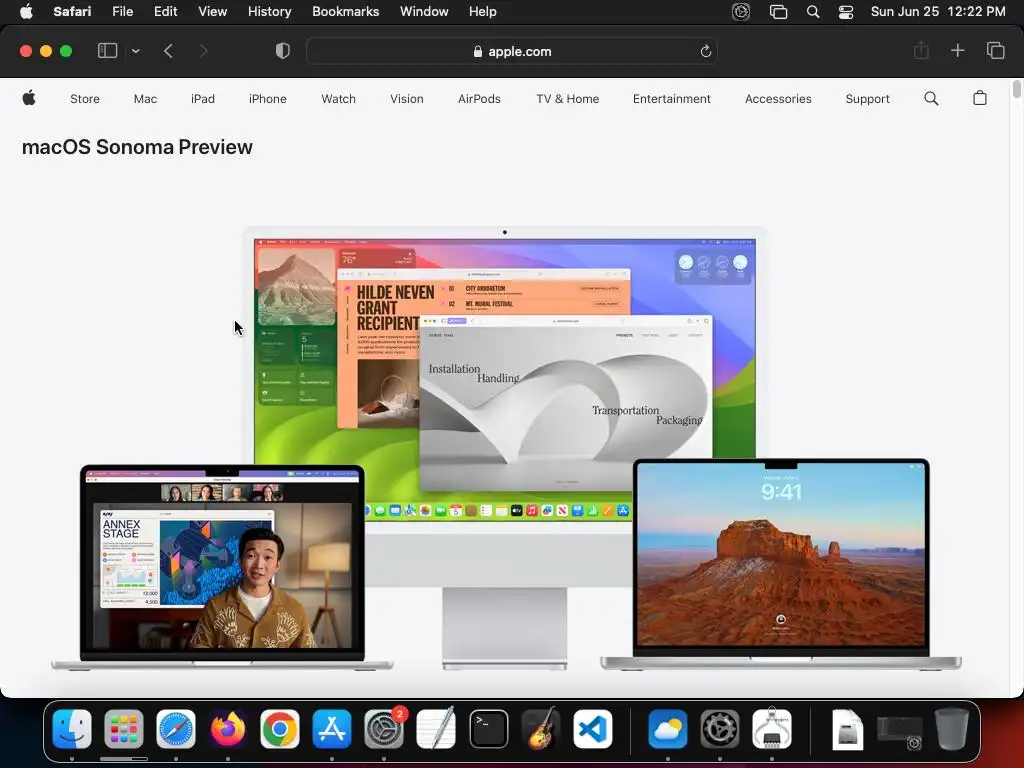
Task: Launch Firefox from the Dock
Action: (x=228, y=728)
